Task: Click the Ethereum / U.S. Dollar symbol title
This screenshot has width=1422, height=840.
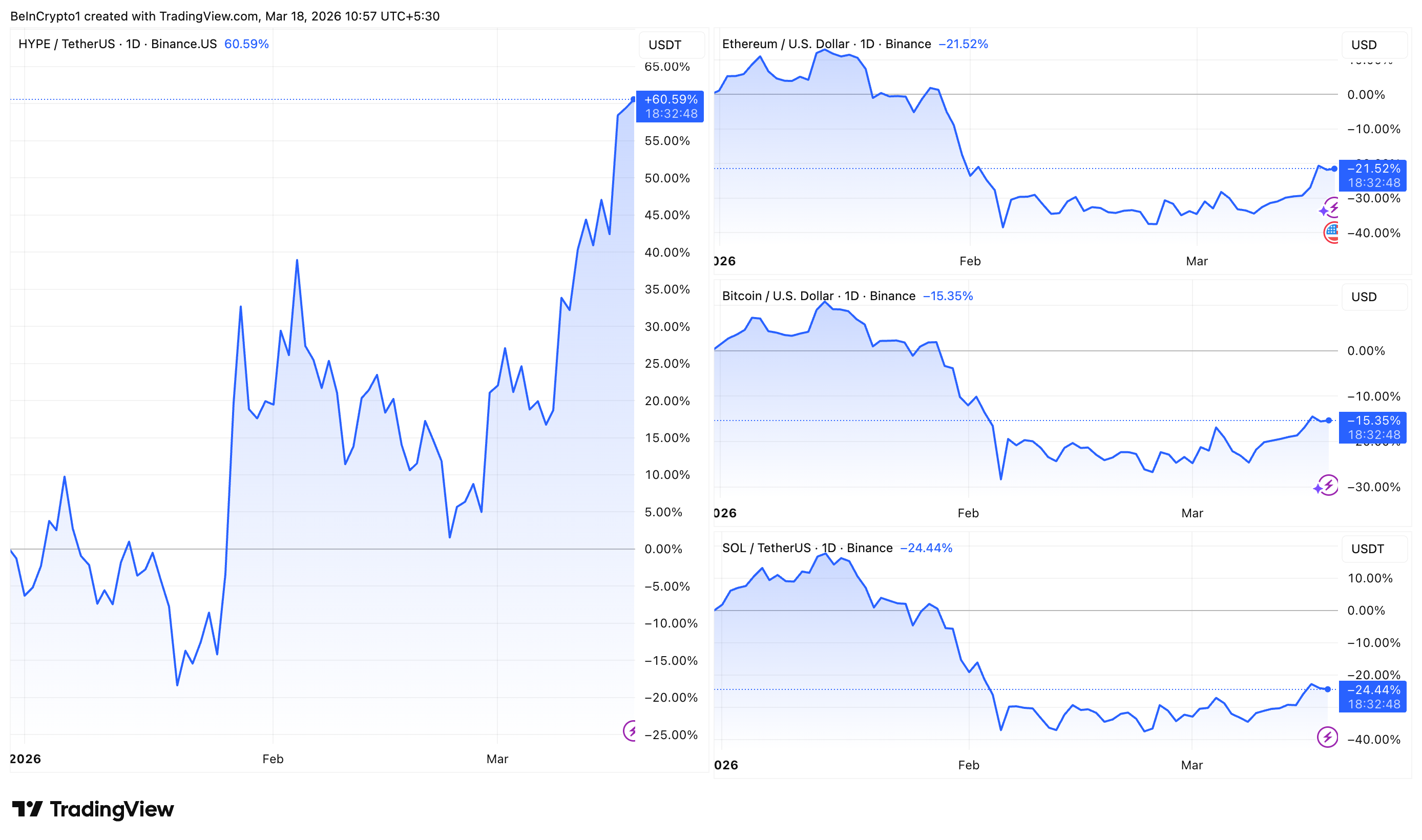Action: click(x=826, y=44)
